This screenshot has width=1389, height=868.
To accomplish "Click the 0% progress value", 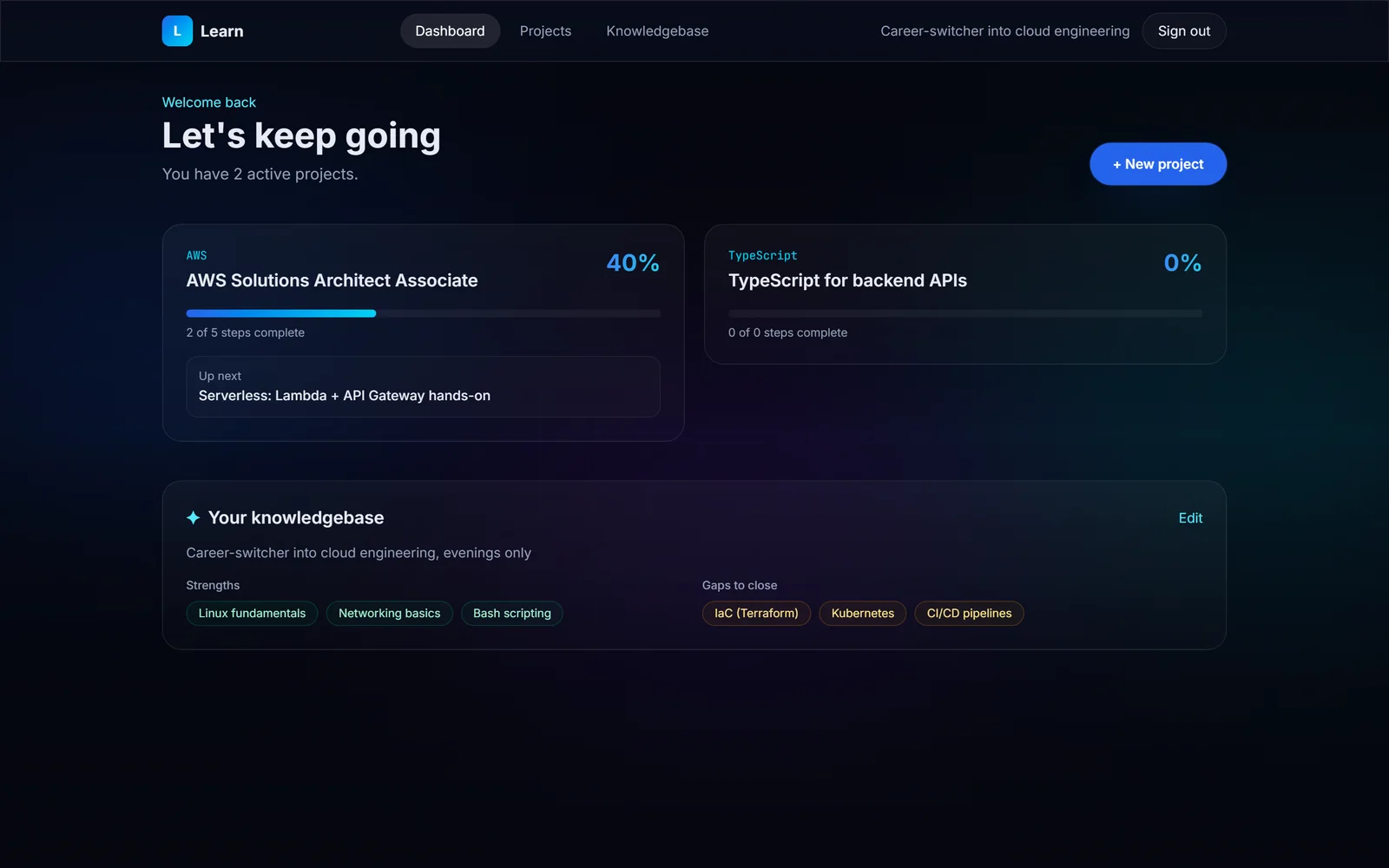I will pyautogui.click(x=1182, y=263).
